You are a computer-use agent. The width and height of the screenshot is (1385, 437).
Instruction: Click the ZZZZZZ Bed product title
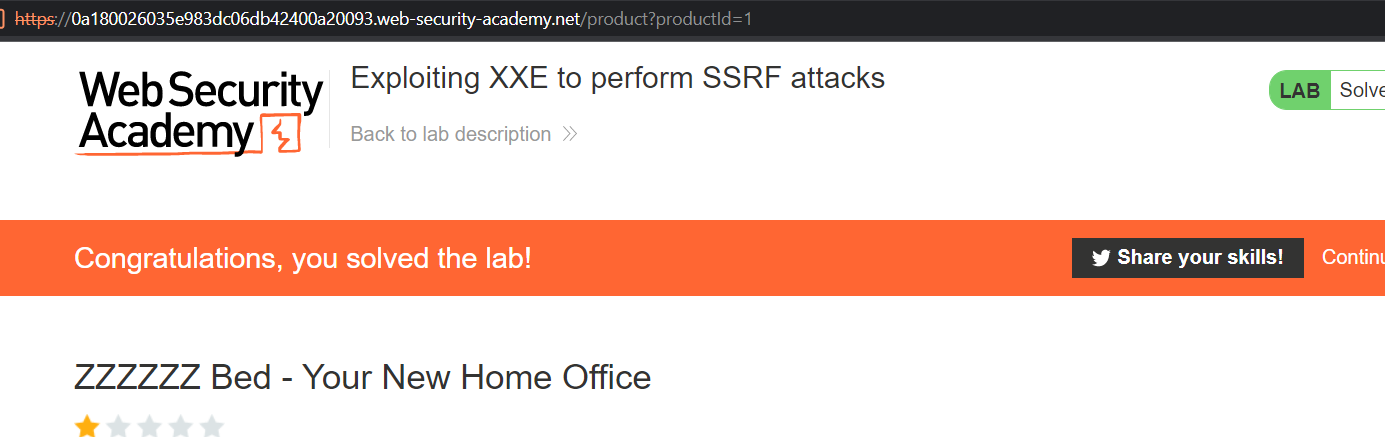[x=362, y=377]
